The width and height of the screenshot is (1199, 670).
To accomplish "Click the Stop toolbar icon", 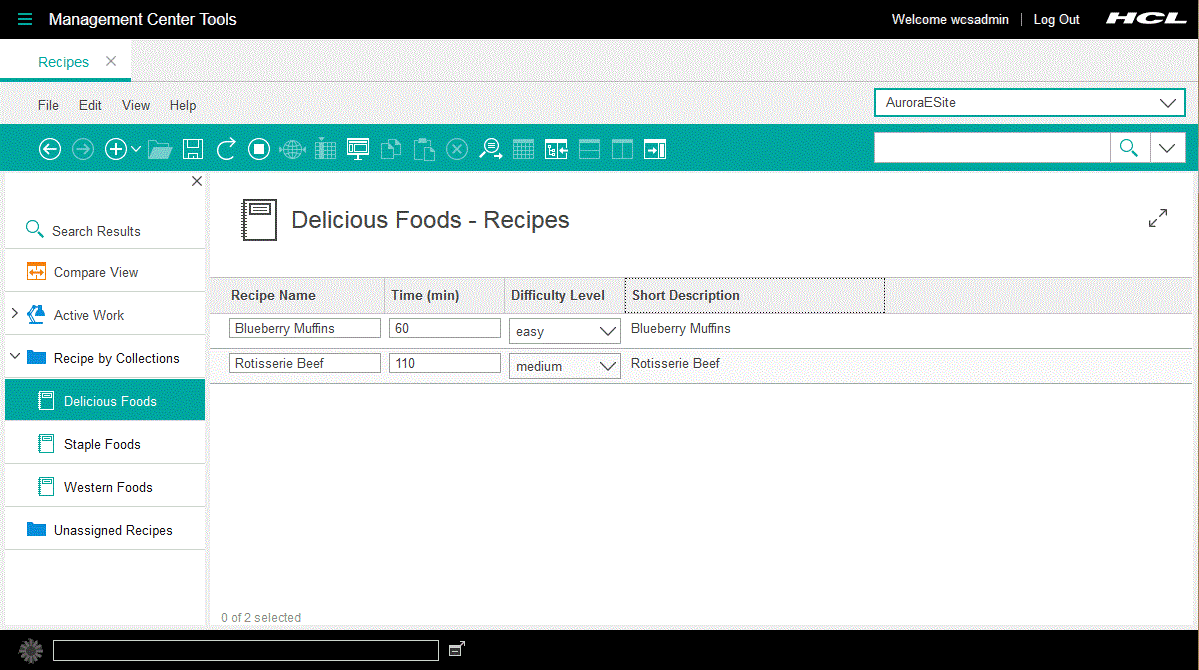I will [x=258, y=148].
